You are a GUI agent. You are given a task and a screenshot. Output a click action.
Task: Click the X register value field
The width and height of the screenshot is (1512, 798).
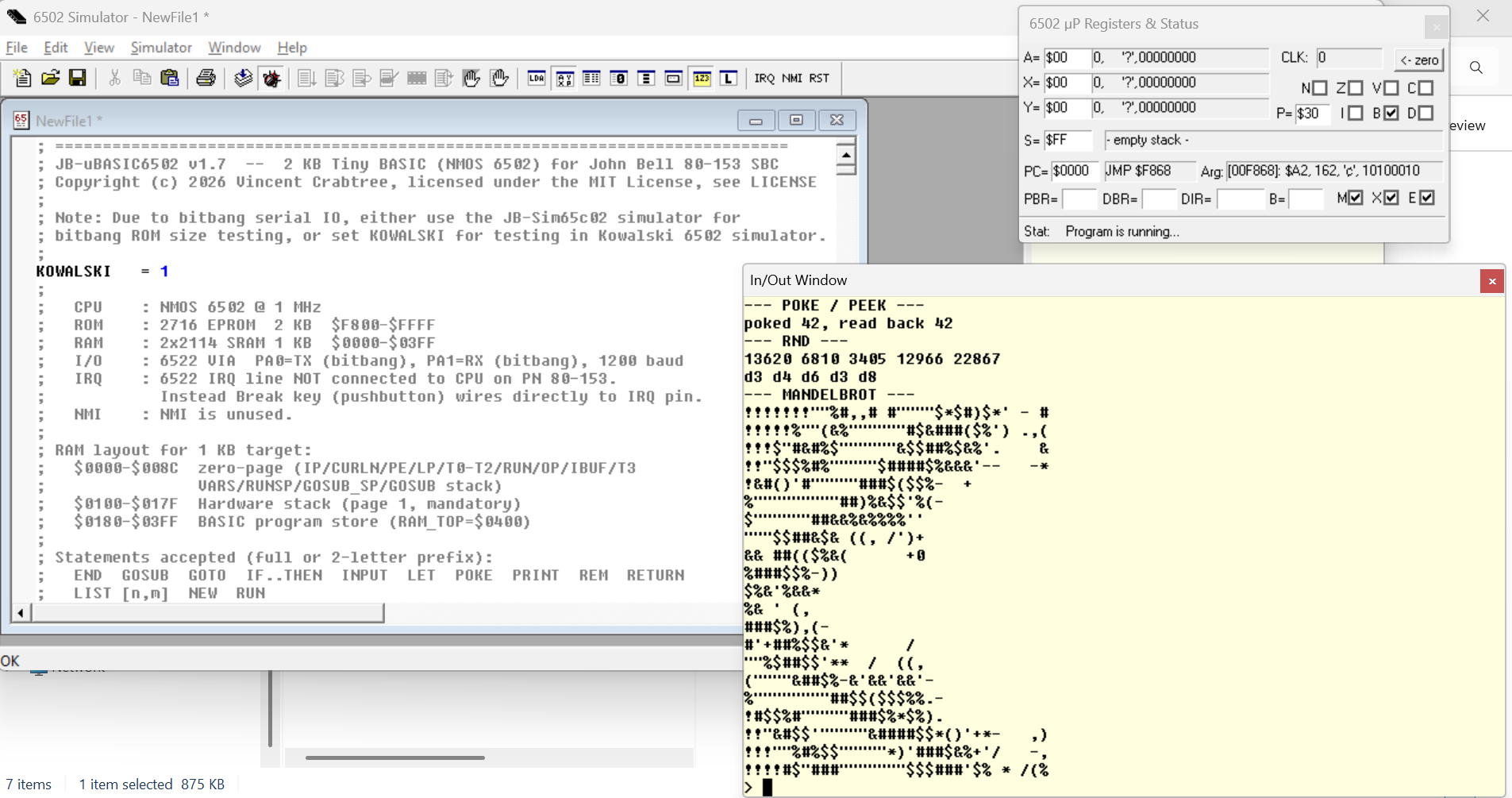[x=1066, y=83]
